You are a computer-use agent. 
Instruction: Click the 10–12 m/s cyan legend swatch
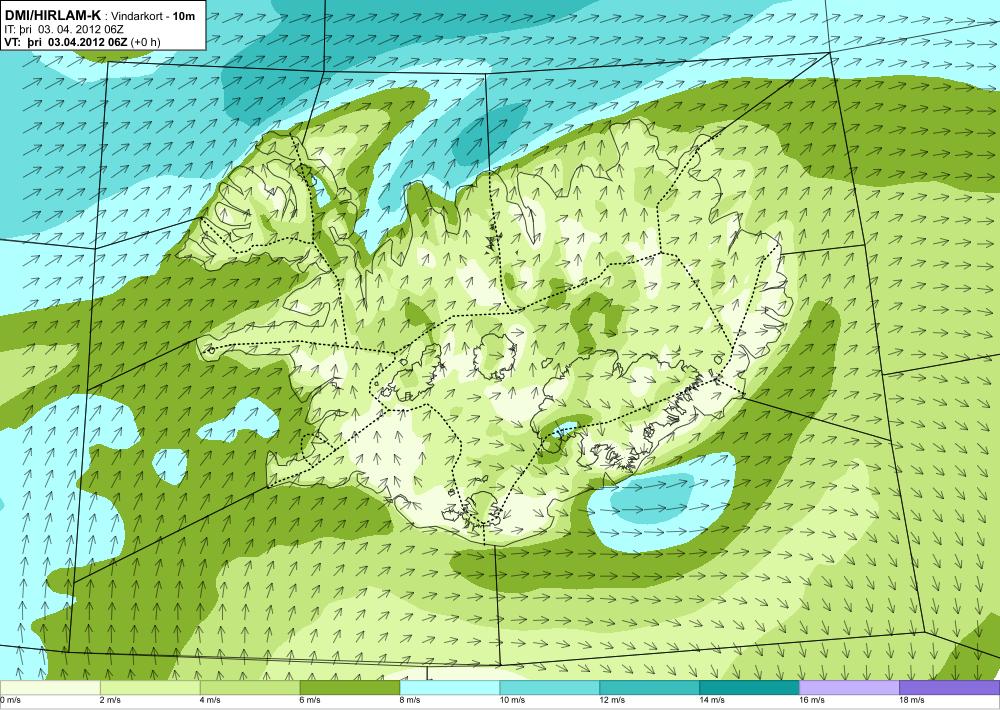point(550,688)
